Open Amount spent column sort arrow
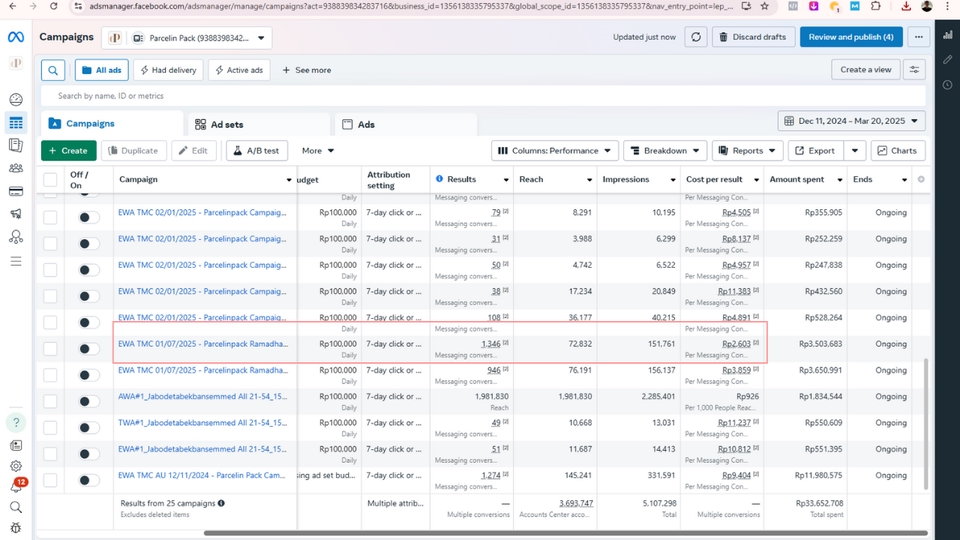Viewport: 960px width, 540px height. click(840, 180)
